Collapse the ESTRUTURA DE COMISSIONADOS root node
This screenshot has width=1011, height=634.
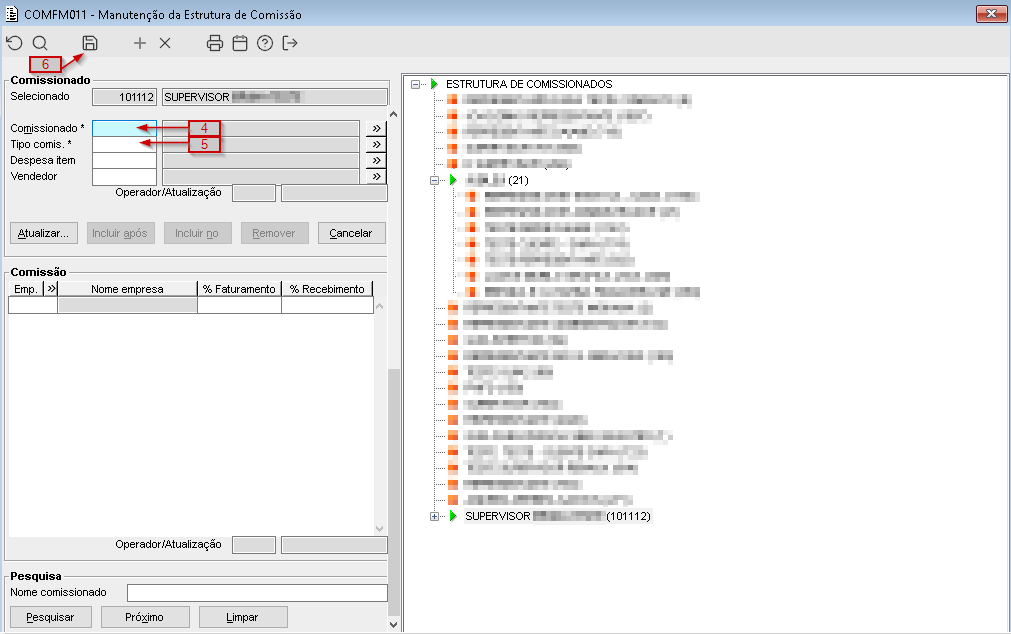click(x=416, y=84)
